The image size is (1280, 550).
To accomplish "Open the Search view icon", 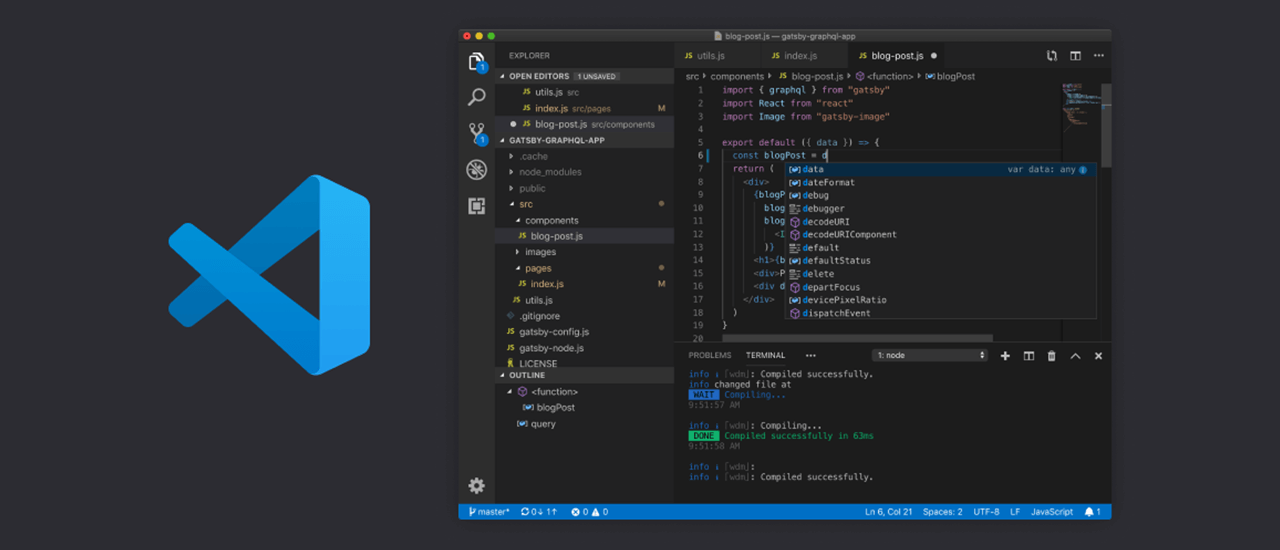I will [477, 97].
